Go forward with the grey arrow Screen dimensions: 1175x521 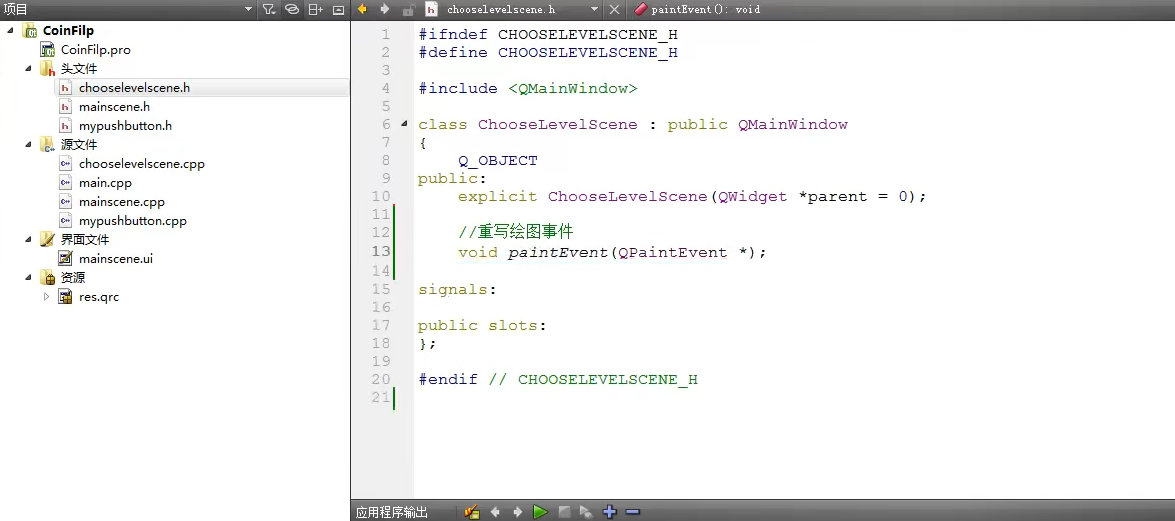[x=384, y=9]
